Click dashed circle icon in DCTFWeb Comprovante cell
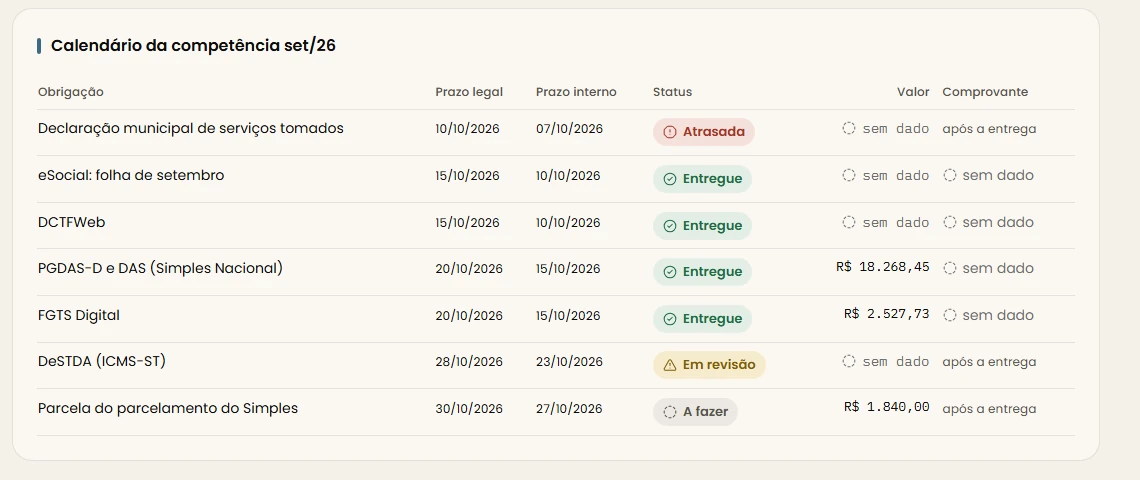Viewport: 1140px width, 480px height. click(950, 222)
